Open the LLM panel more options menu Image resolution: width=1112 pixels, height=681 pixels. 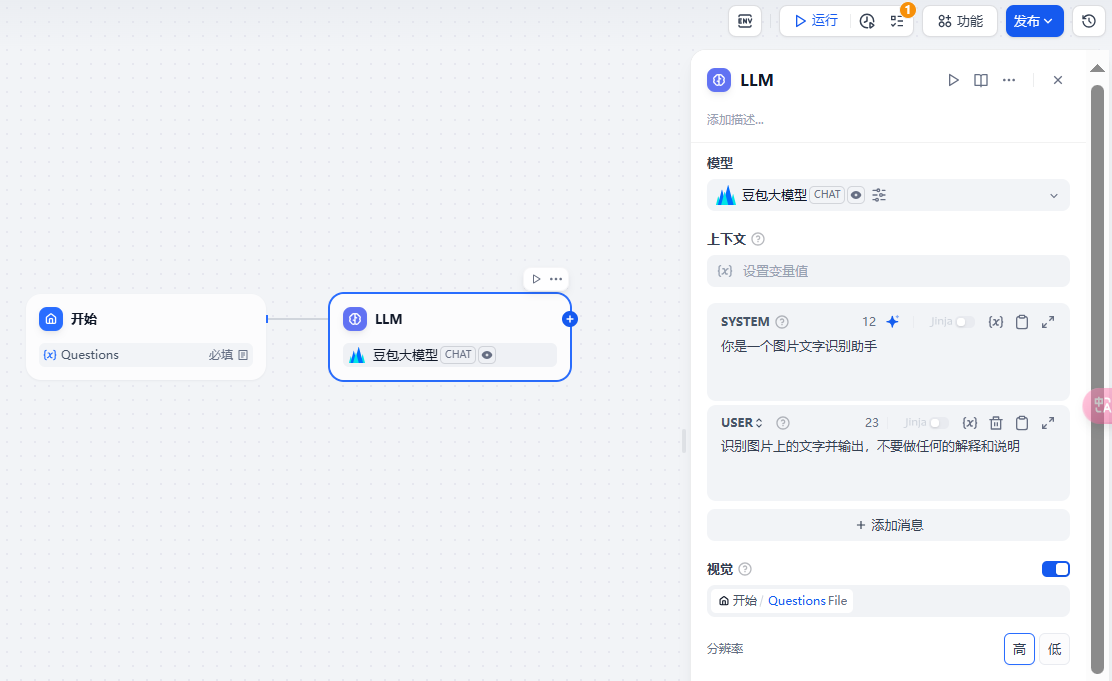point(1009,80)
